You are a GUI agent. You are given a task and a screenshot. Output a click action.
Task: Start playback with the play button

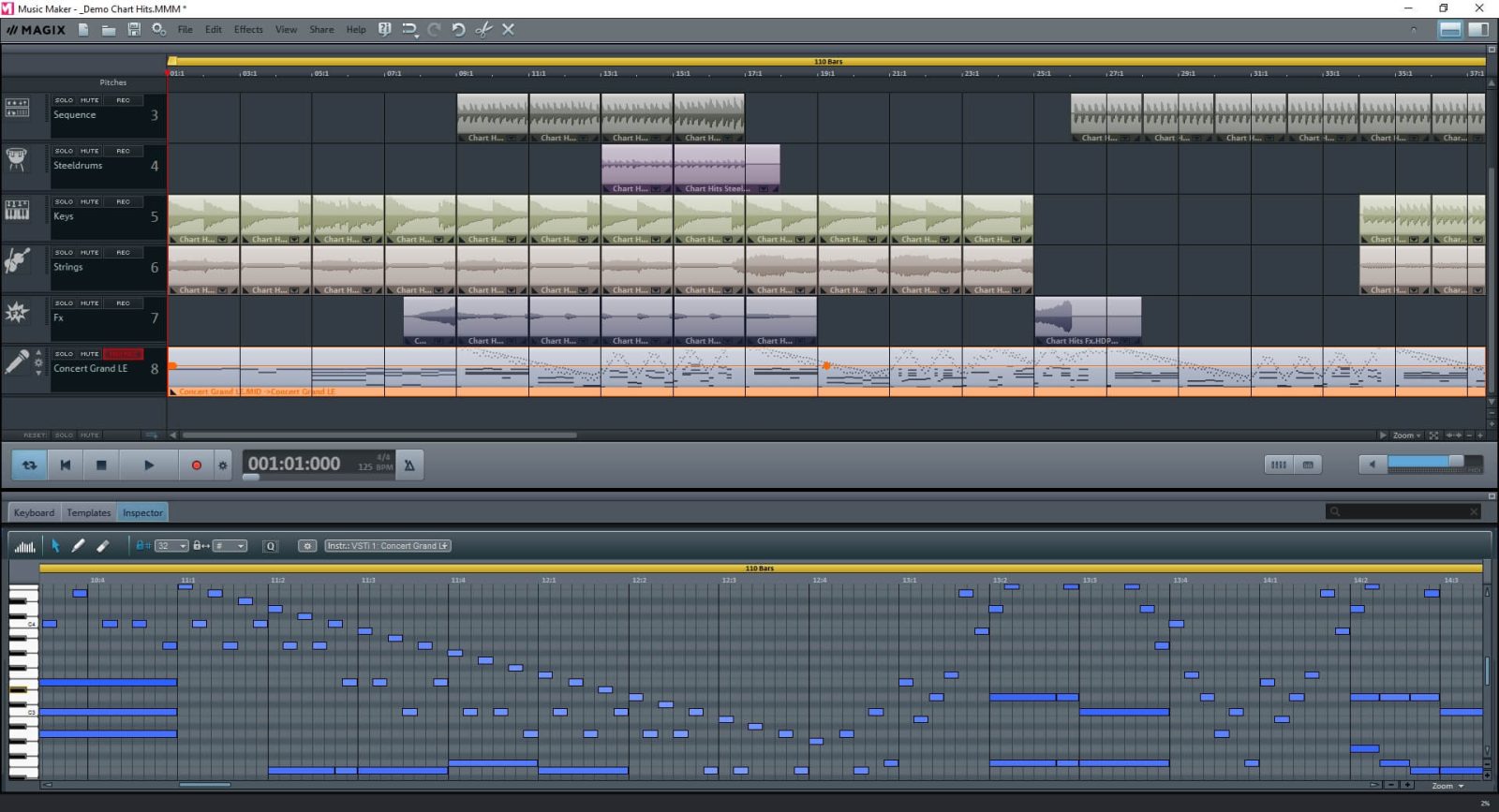[x=148, y=465]
